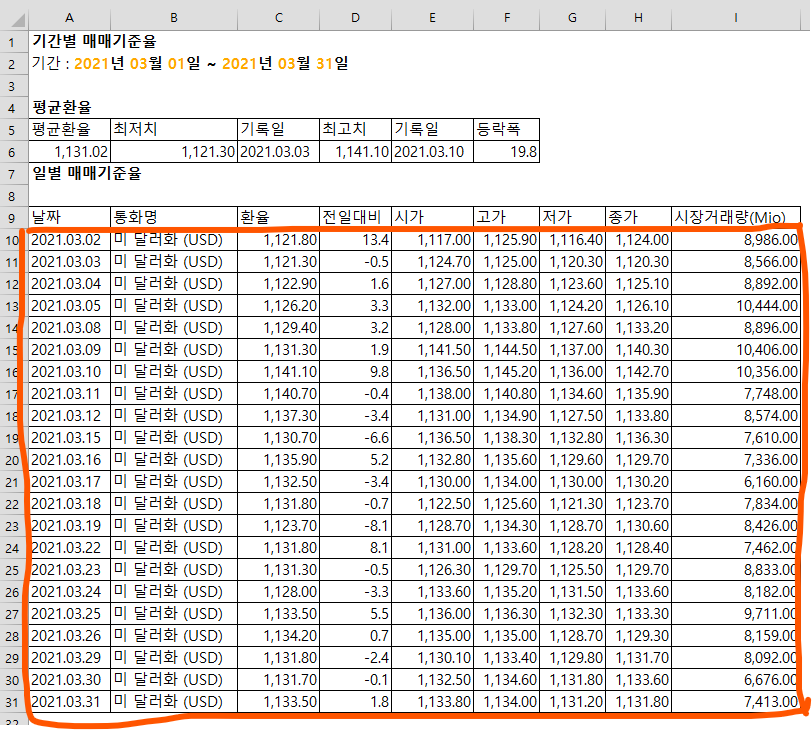Click the '종가' column header cell
This screenshot has height=731, width=812.
[639, 217]
